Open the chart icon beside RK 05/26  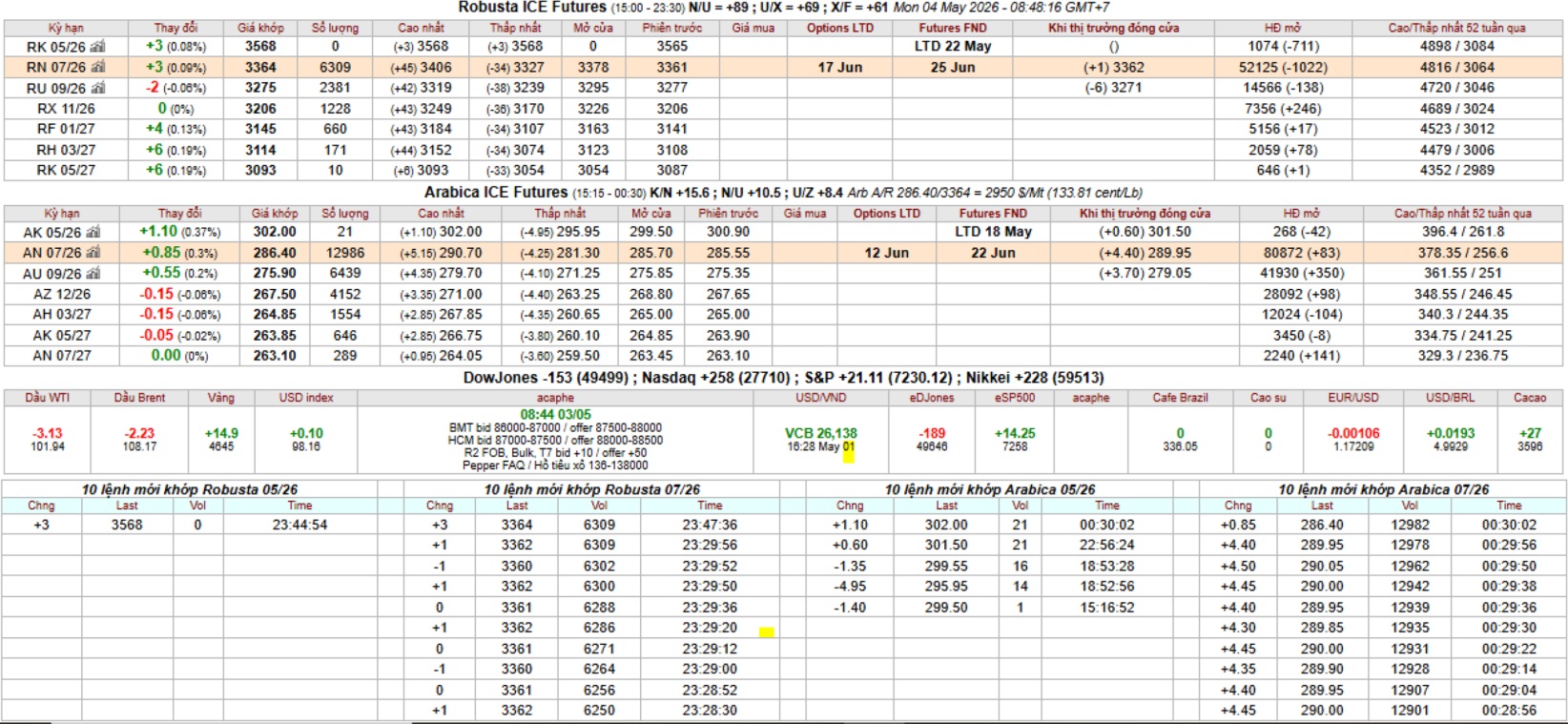pyautogui.click(x=97, y=47)
